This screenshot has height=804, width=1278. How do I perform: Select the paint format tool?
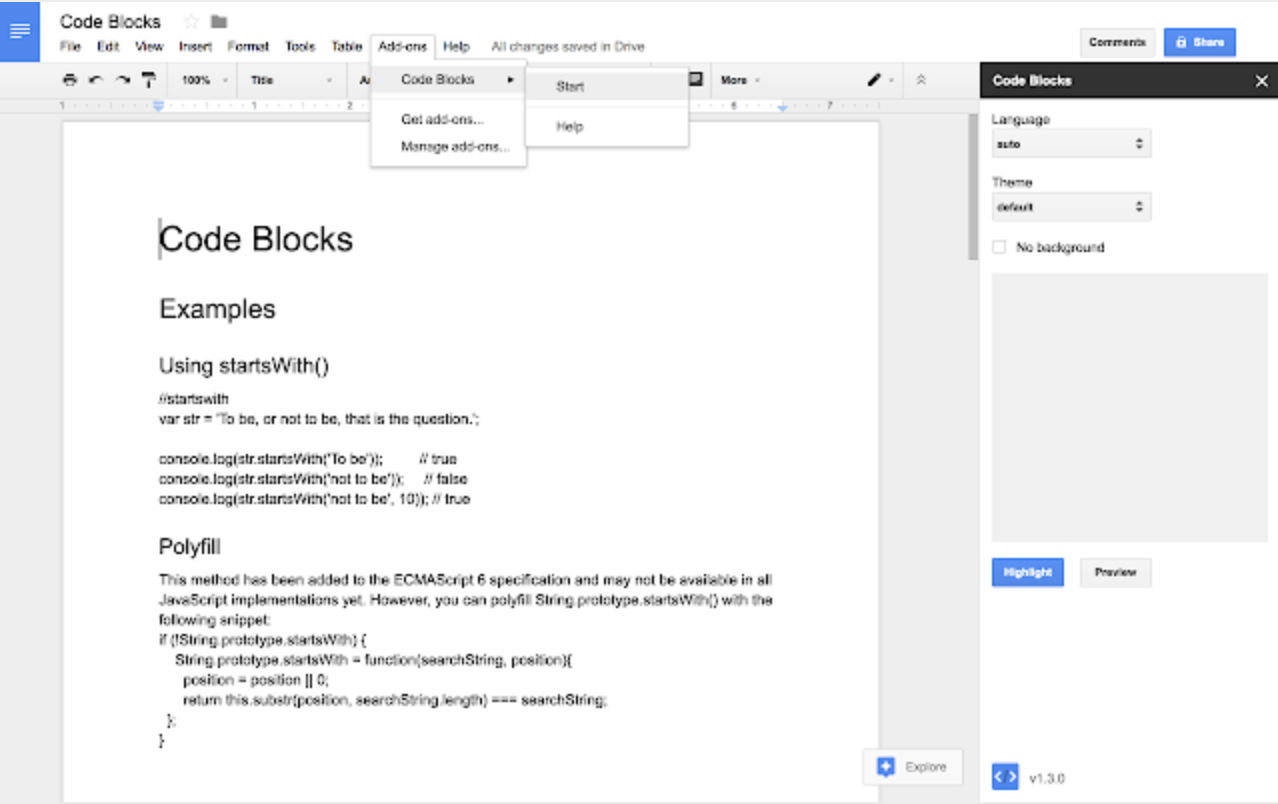tap(149, 80)
